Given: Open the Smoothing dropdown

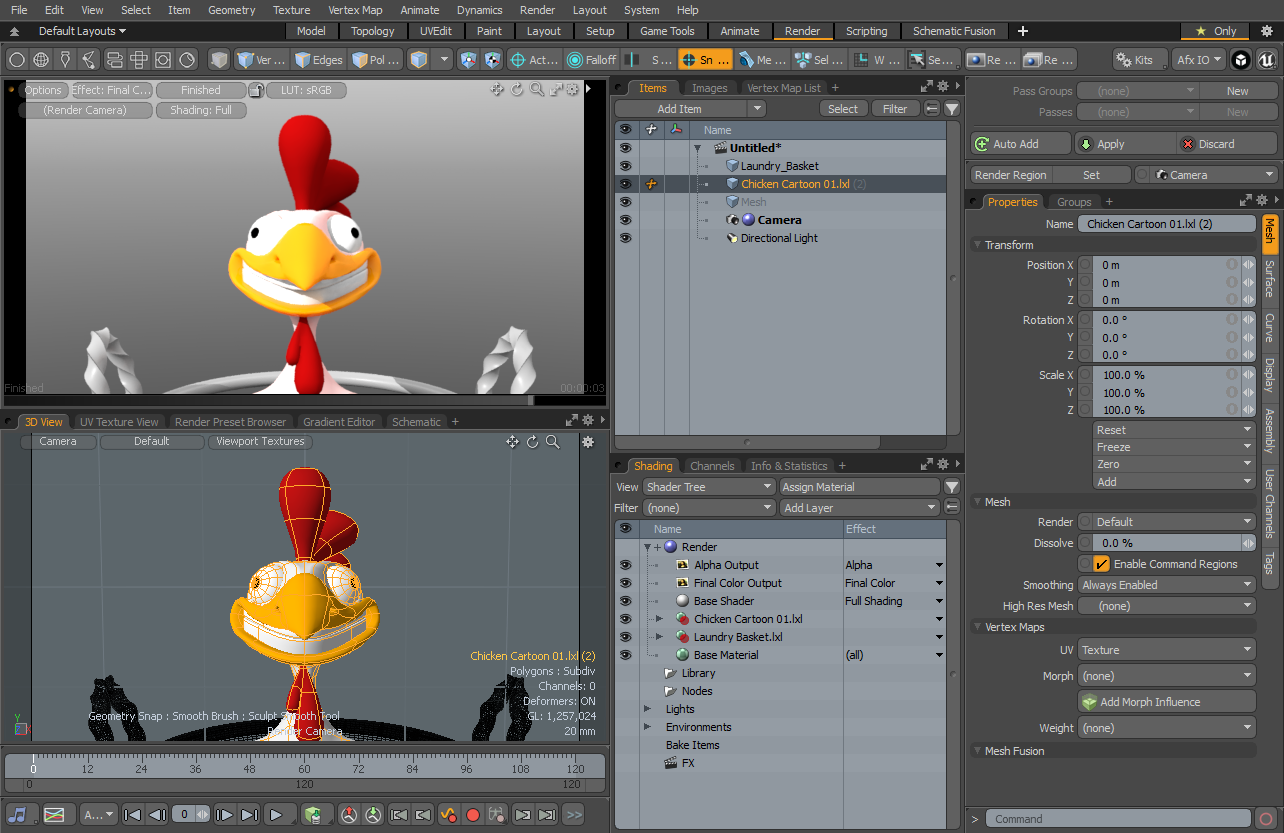Looking at the screenshot, I should click(x=1166, y=585).
